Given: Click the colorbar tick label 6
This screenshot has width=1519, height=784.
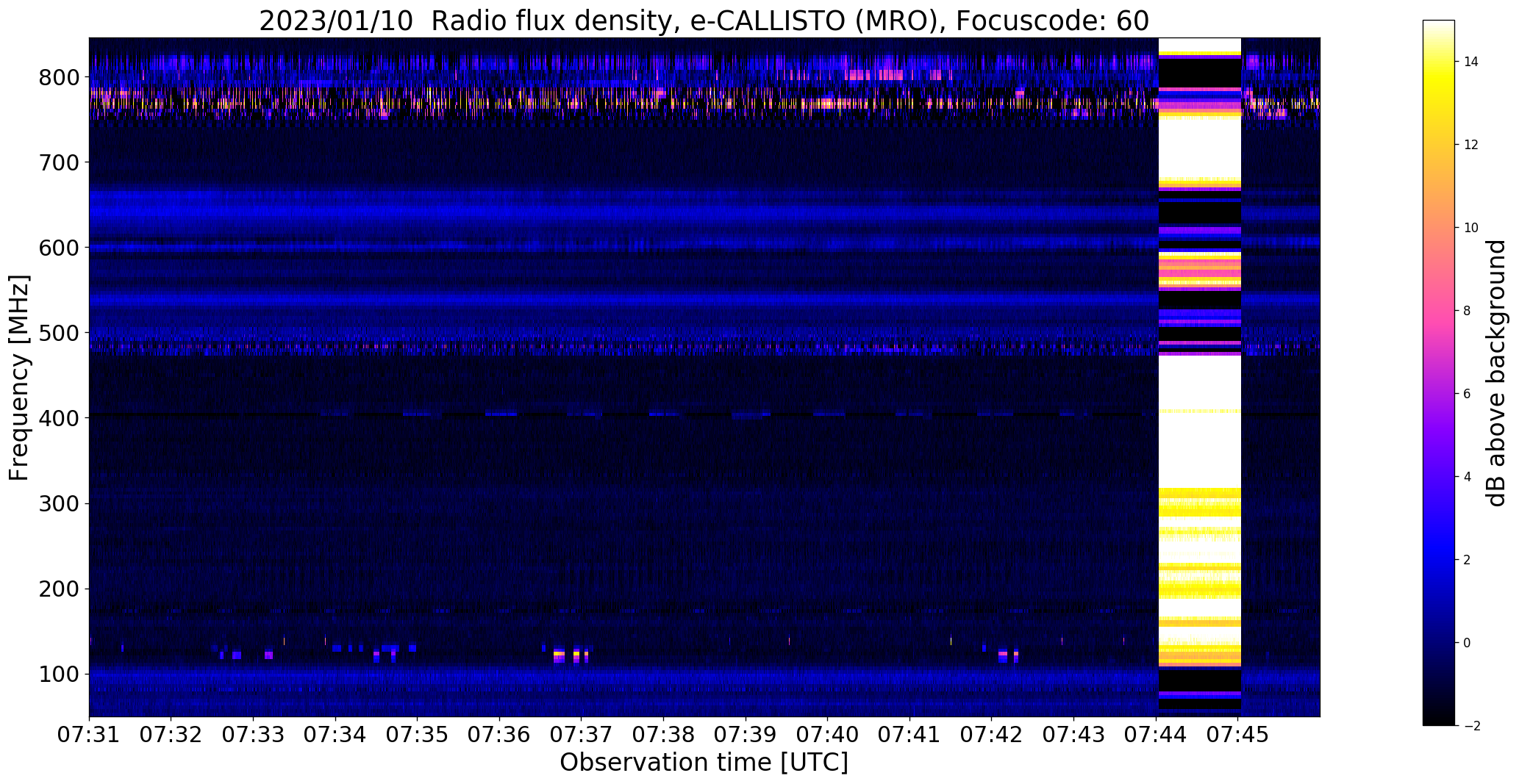Looking at the screenshot, I should 1467,394.
